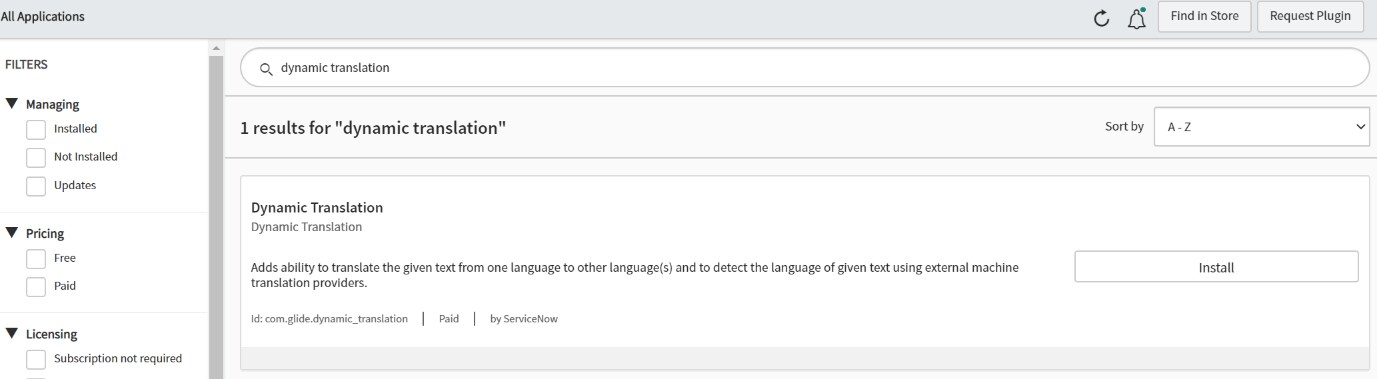Enable the Not Installed filter

36,157
